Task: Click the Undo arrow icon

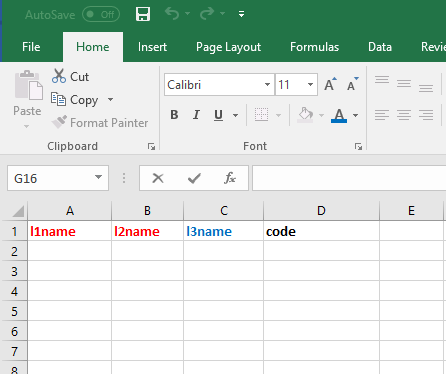Action: coord(172,14)
